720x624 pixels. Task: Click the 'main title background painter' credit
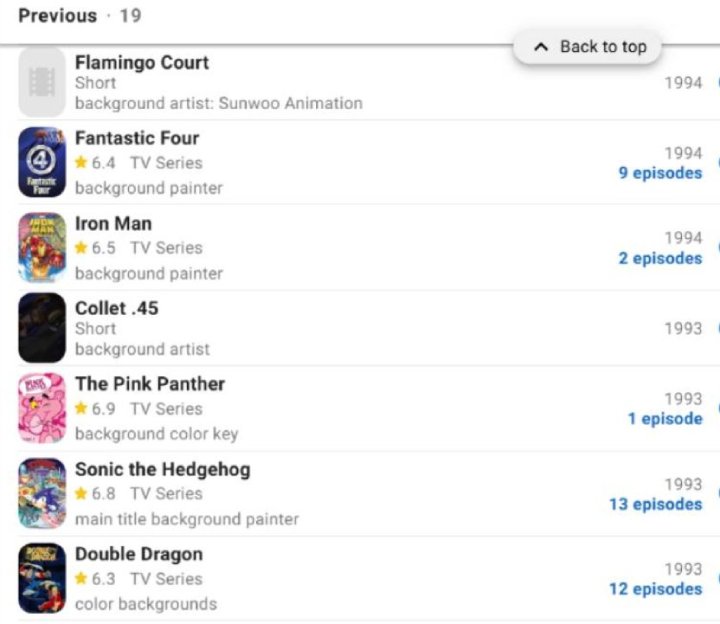click(187, 519)
